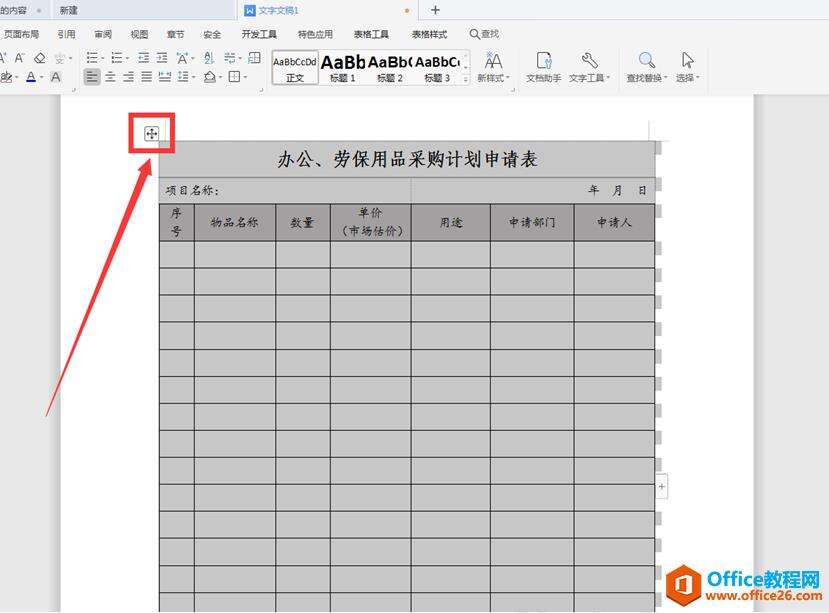Click the bullet list icon

(x=92, y=58)
